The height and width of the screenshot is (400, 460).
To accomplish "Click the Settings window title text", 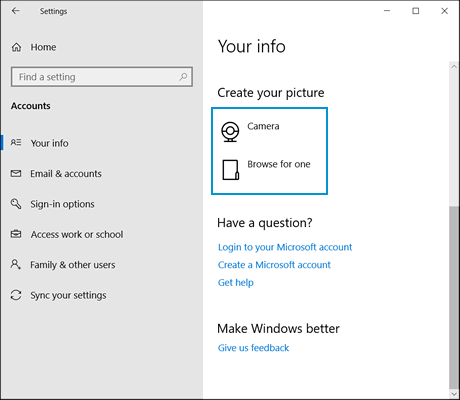I will click(53, 11).
